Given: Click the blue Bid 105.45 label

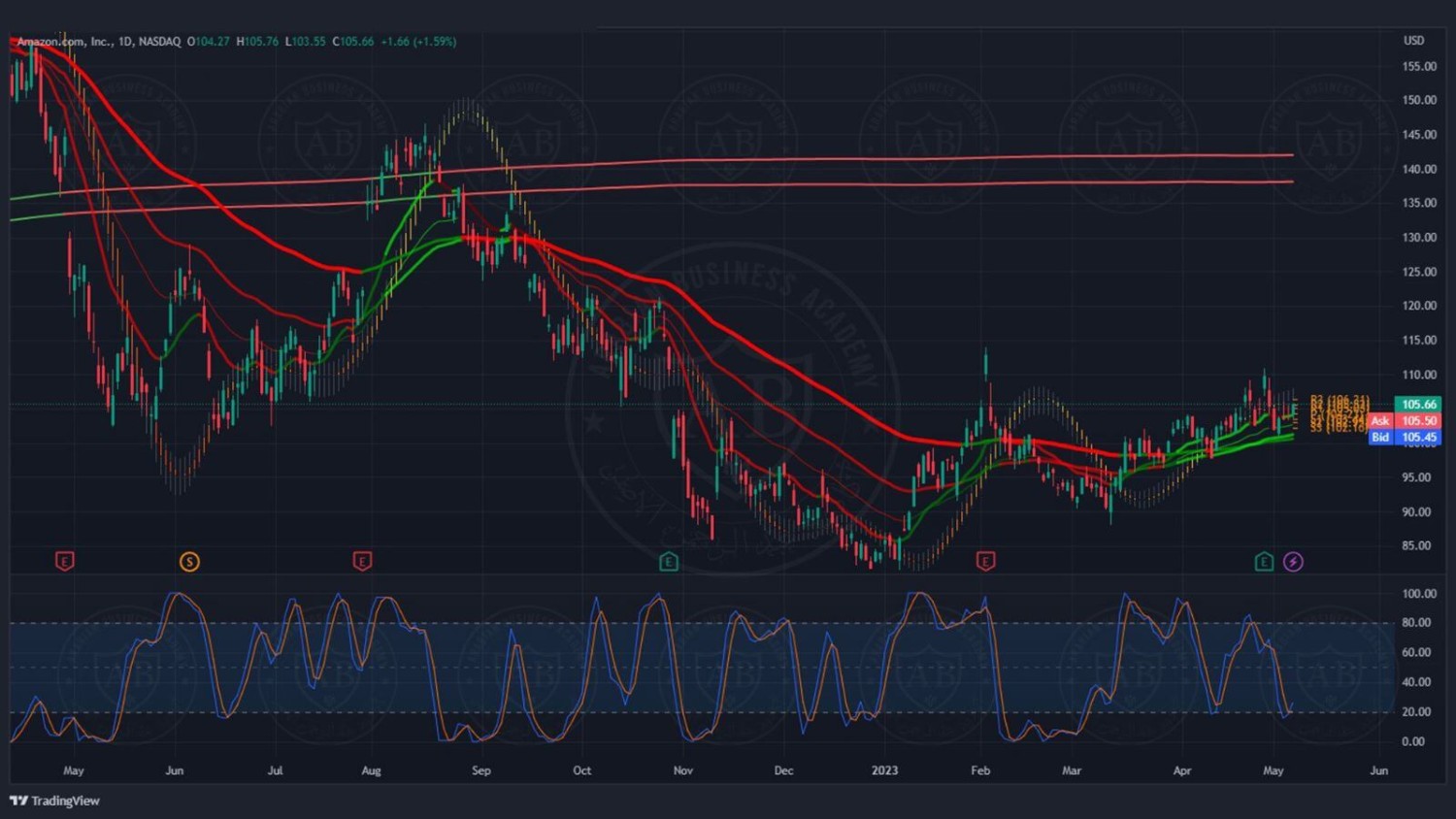Looking at the screenshot, I should (1405, 438).
